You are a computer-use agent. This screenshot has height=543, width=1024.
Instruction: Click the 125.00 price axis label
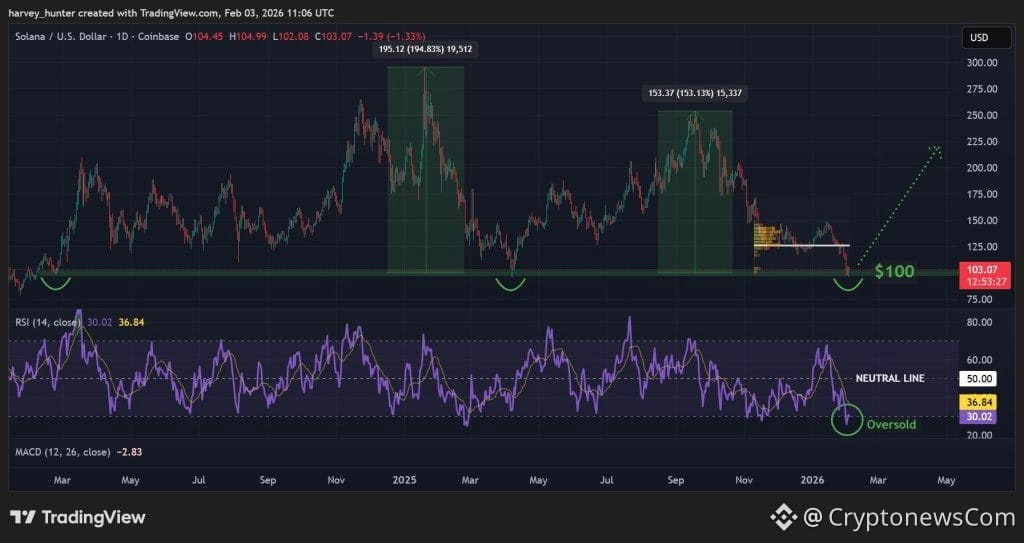982,246
